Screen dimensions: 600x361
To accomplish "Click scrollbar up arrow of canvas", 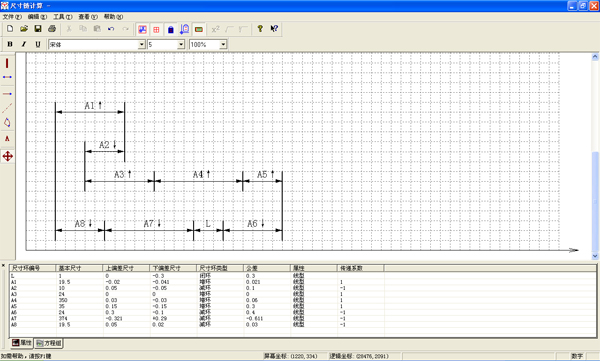I will click(x=595, y=57).
